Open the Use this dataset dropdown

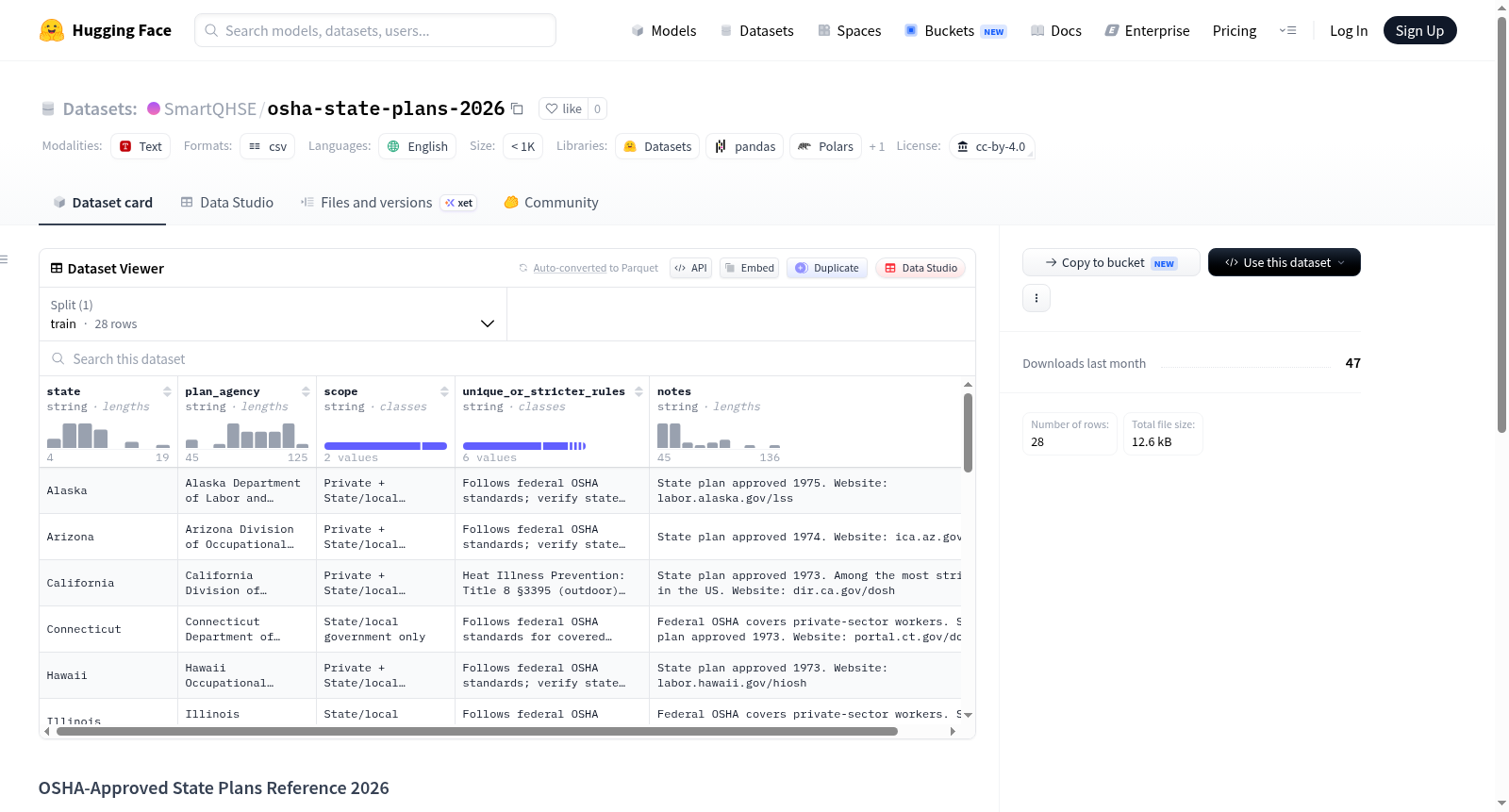(x=1284, y=262)
